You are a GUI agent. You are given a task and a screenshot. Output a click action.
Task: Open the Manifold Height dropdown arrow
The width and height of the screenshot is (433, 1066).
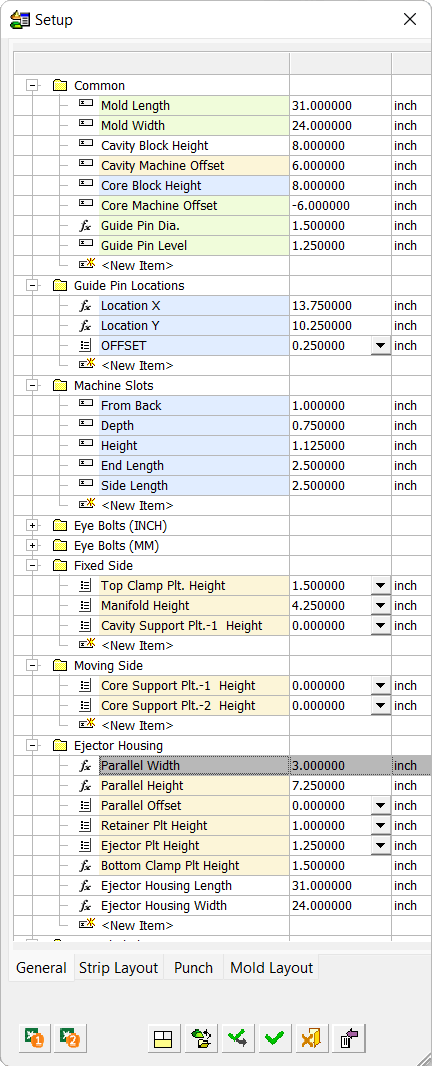381,606
